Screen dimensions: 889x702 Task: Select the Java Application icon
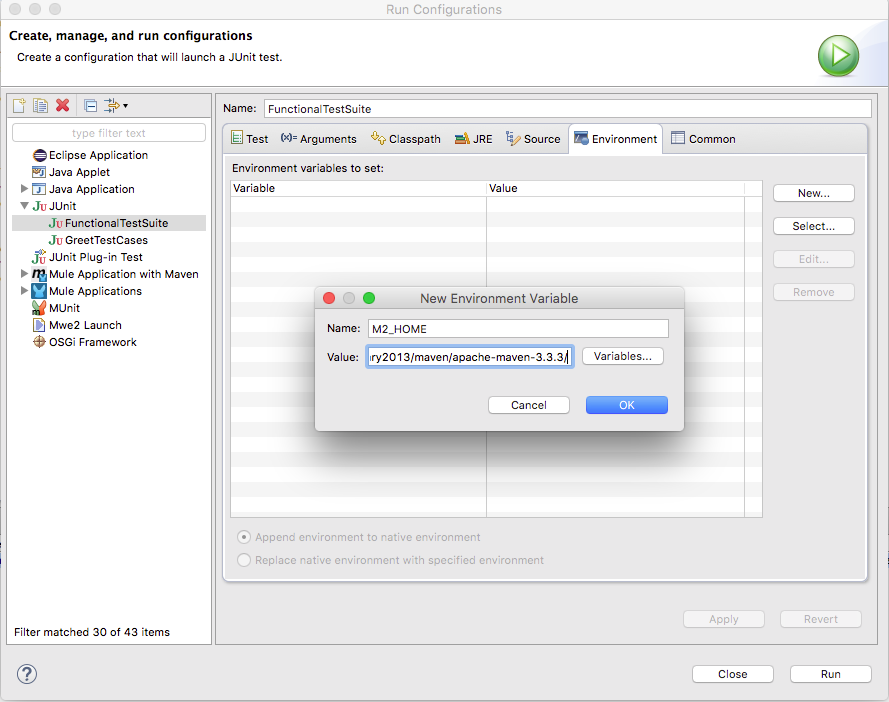click(x=39, y=189)
